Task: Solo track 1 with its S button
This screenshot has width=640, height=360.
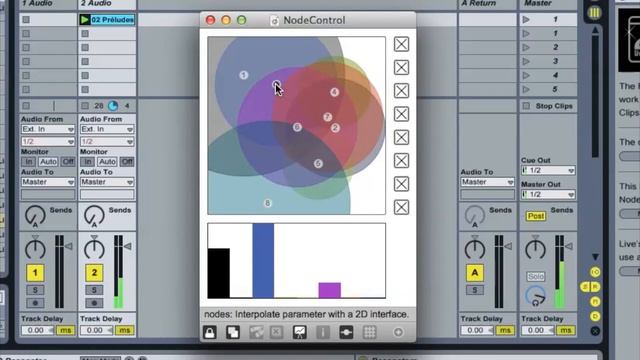Action: (x=35, y=290)
